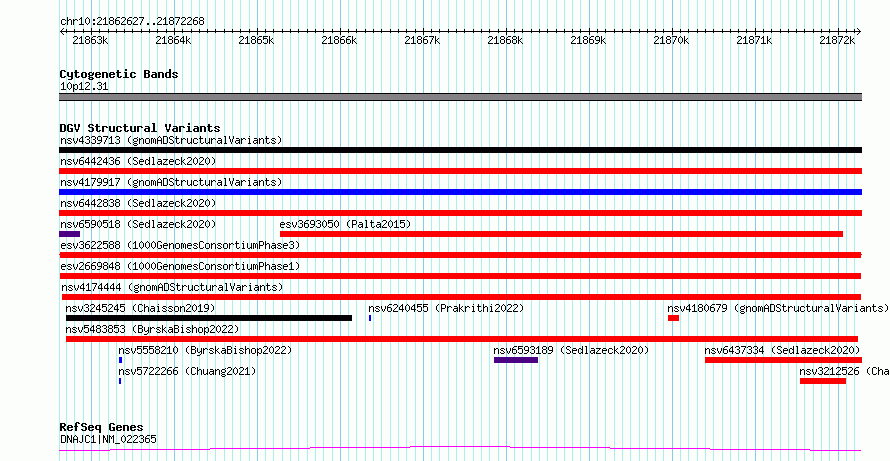Image resolution: width=890 pixels, height=461 pixels.
Task: Click the 21871k ruler tick label
Action: tap(754, 40)
